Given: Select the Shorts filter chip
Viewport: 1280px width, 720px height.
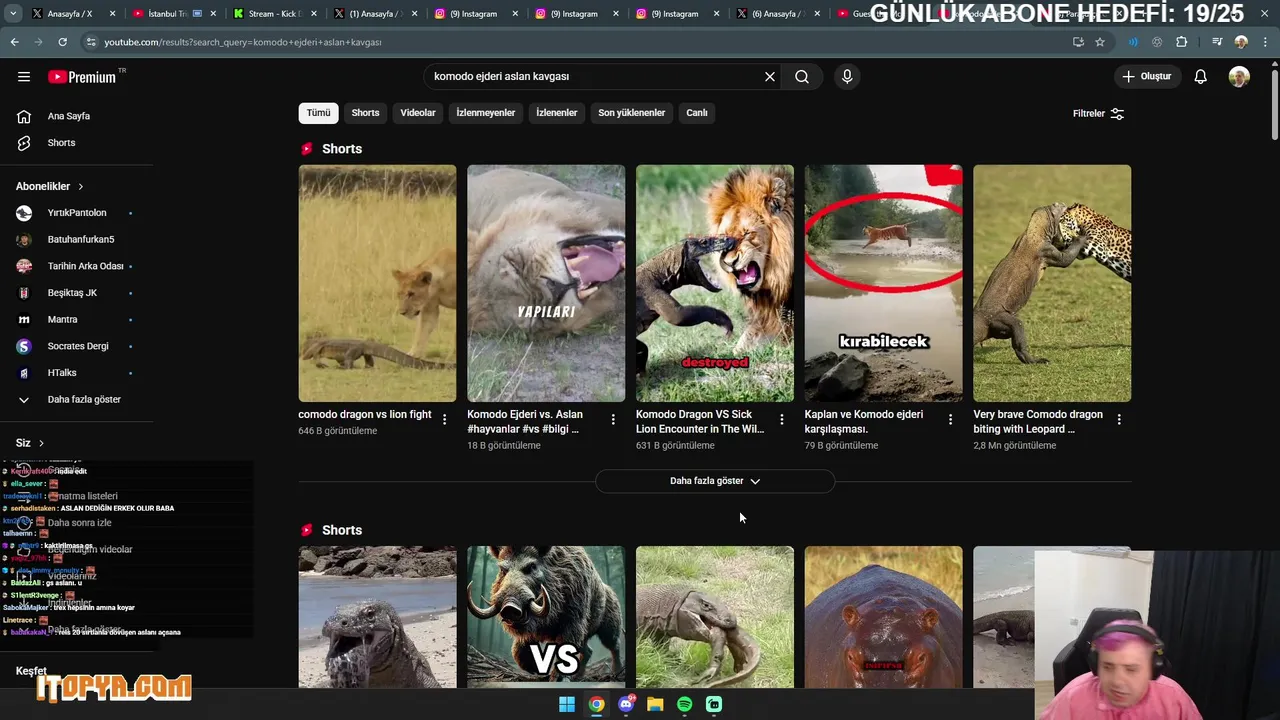Looking at the screenshot, I should coord(365,113).
